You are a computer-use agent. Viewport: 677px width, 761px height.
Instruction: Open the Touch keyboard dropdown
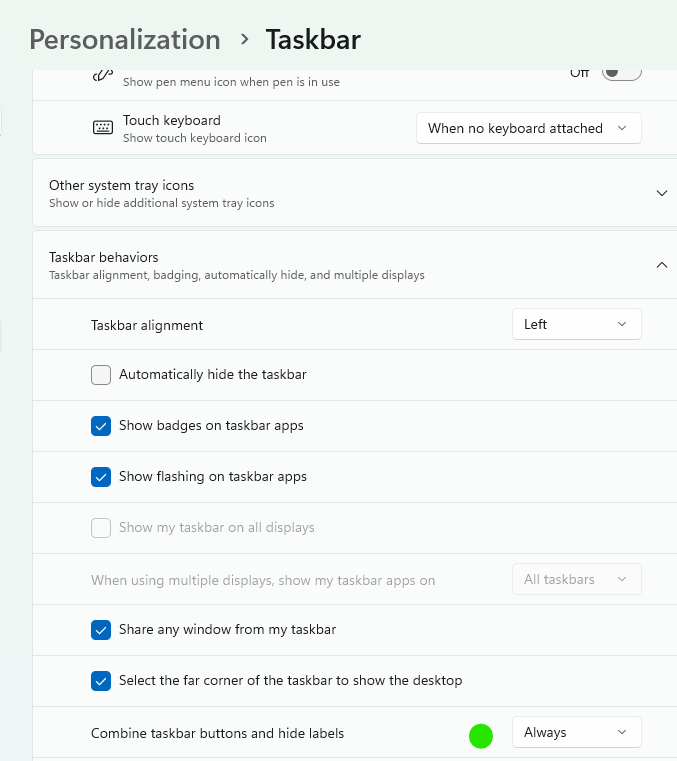(528, 128)
